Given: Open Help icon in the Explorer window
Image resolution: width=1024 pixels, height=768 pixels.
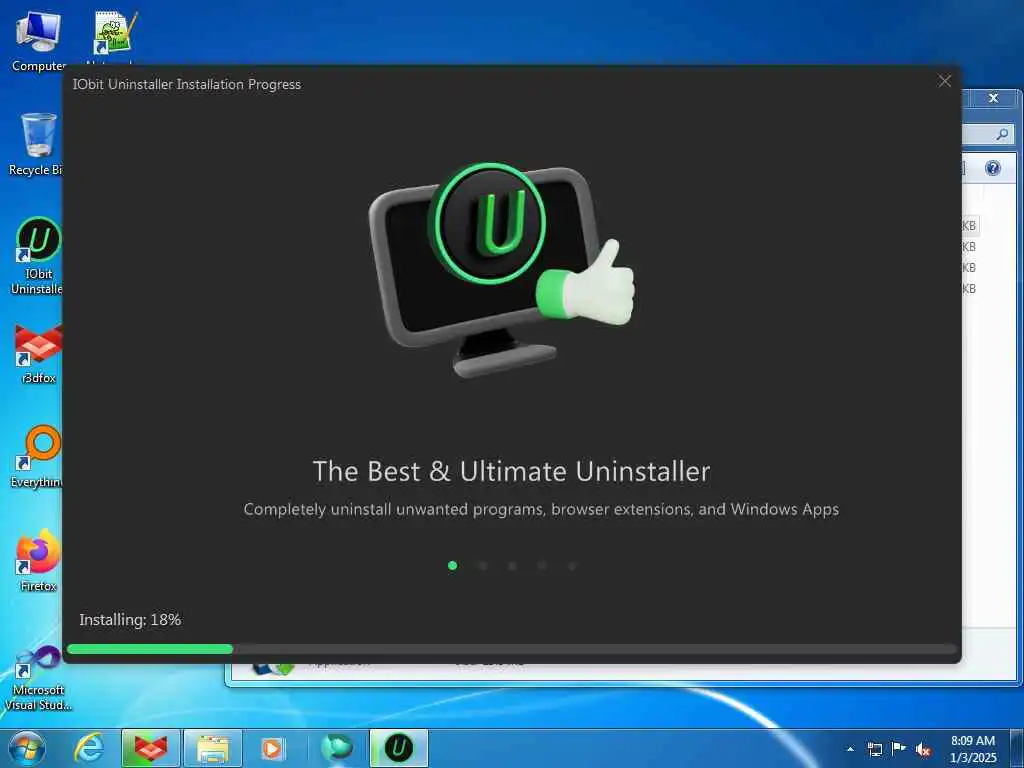Looking at the screenshot, I should click(993, 168).
